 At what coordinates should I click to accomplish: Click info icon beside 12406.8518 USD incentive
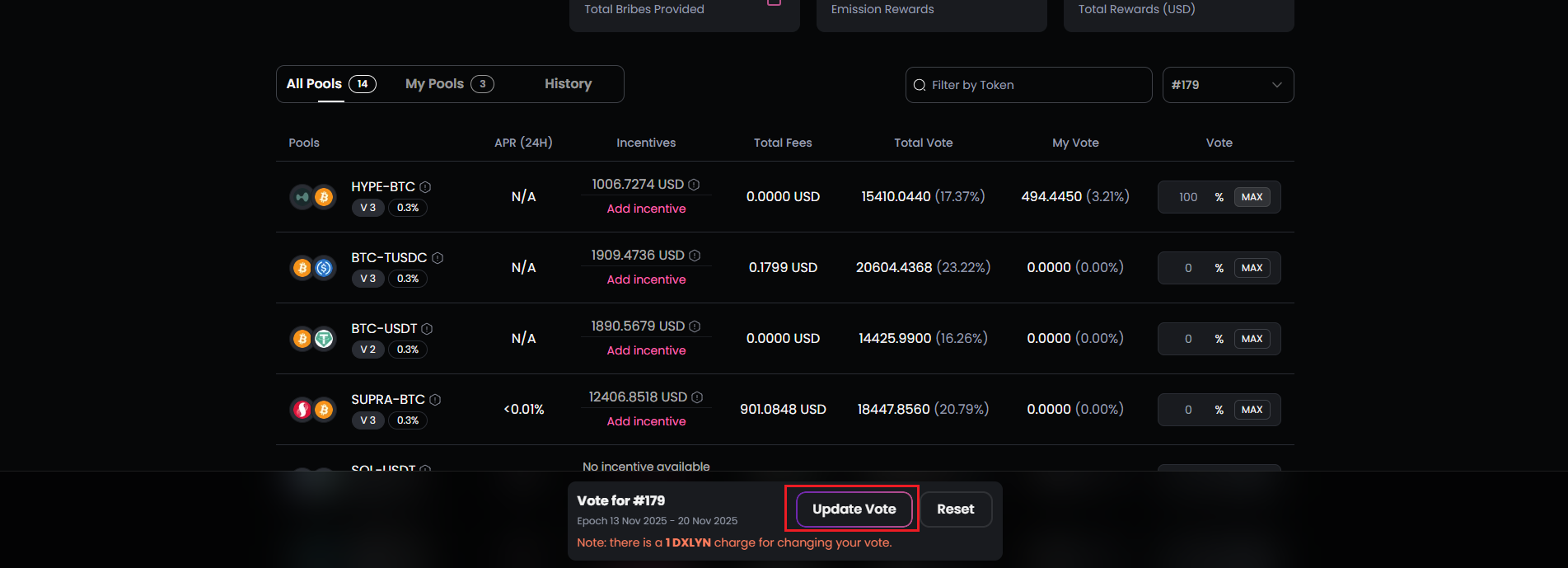(697, 397)
